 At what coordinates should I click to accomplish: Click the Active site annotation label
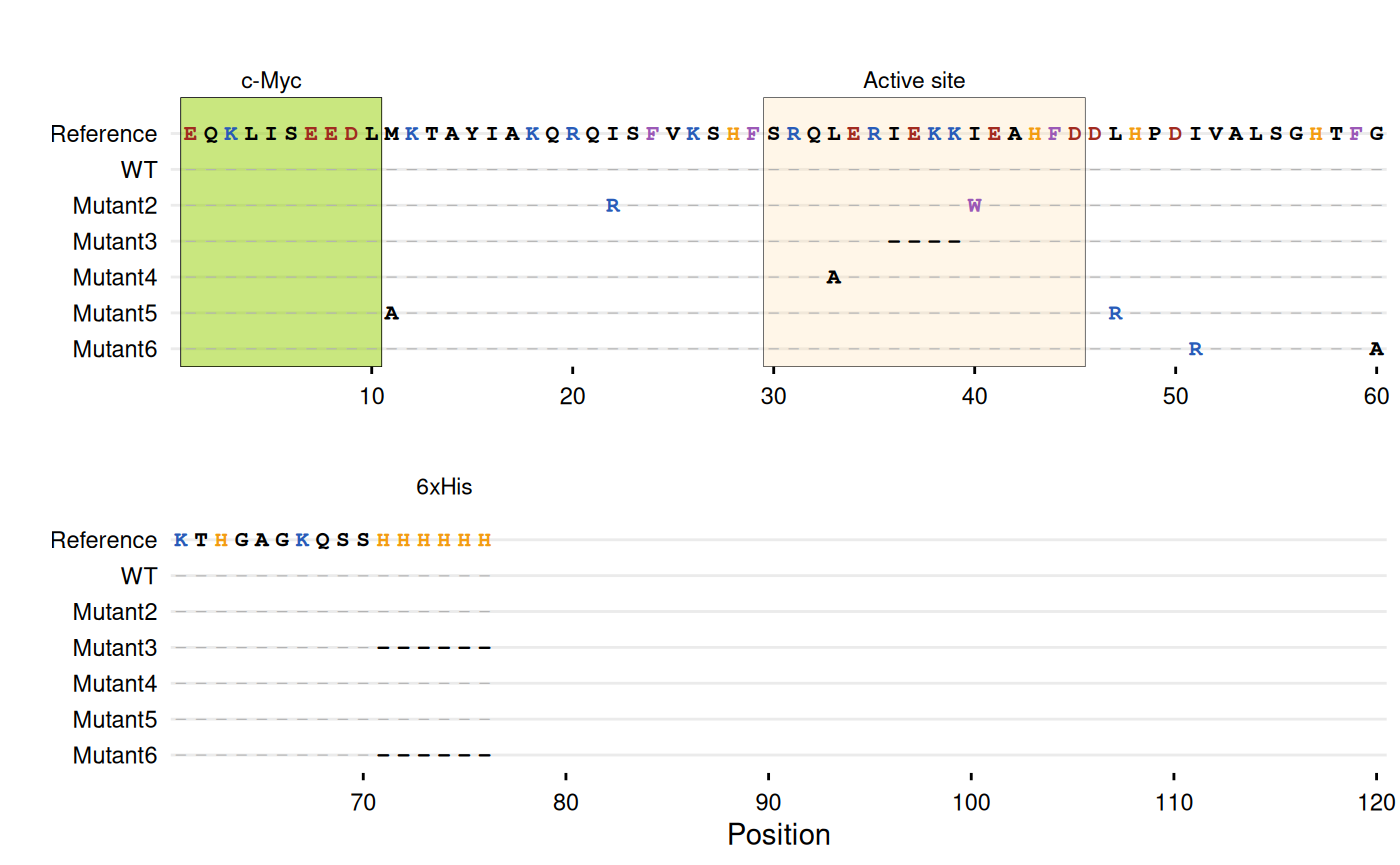(914, 81)
